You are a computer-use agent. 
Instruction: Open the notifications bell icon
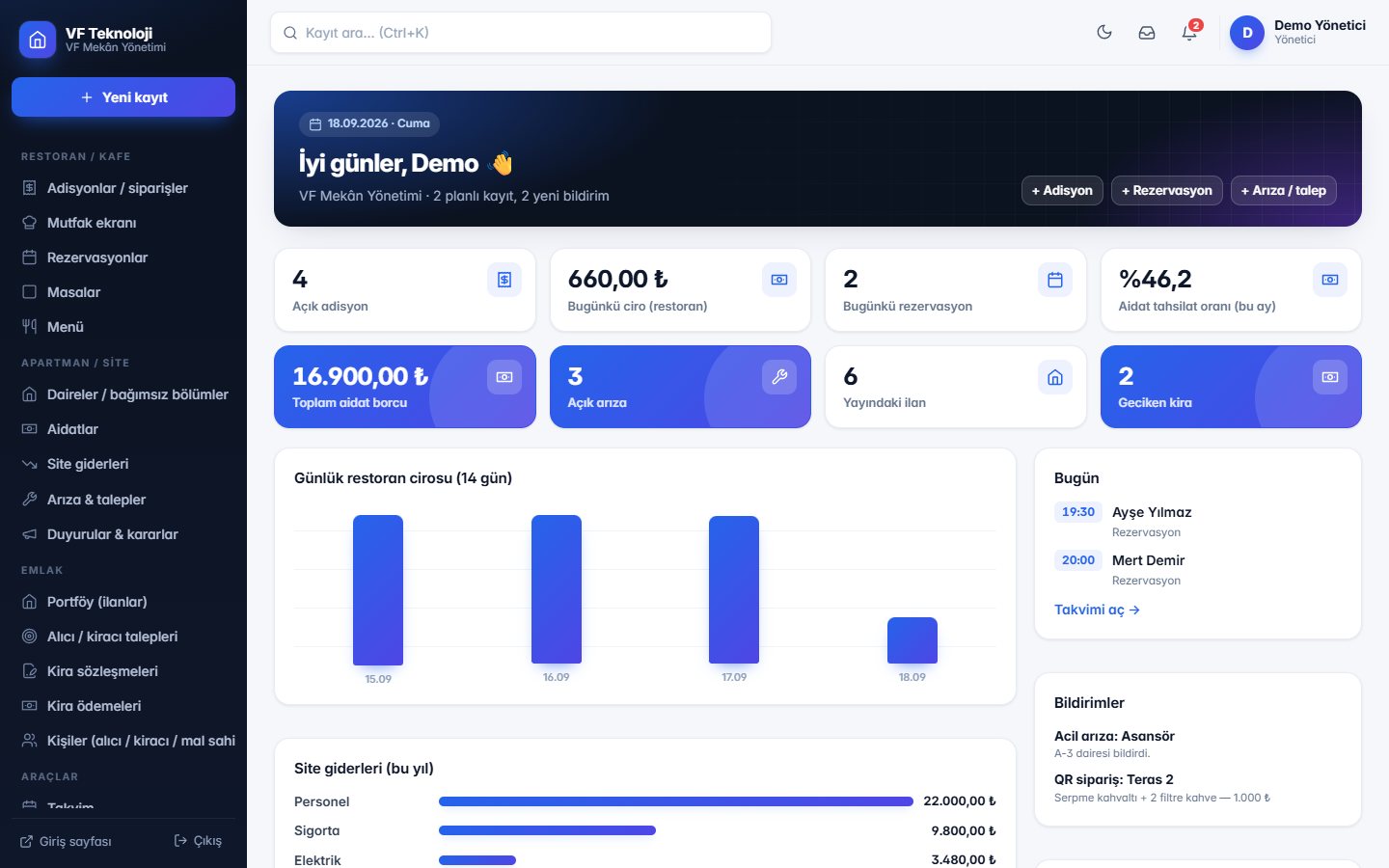[x=1189, y=32]
